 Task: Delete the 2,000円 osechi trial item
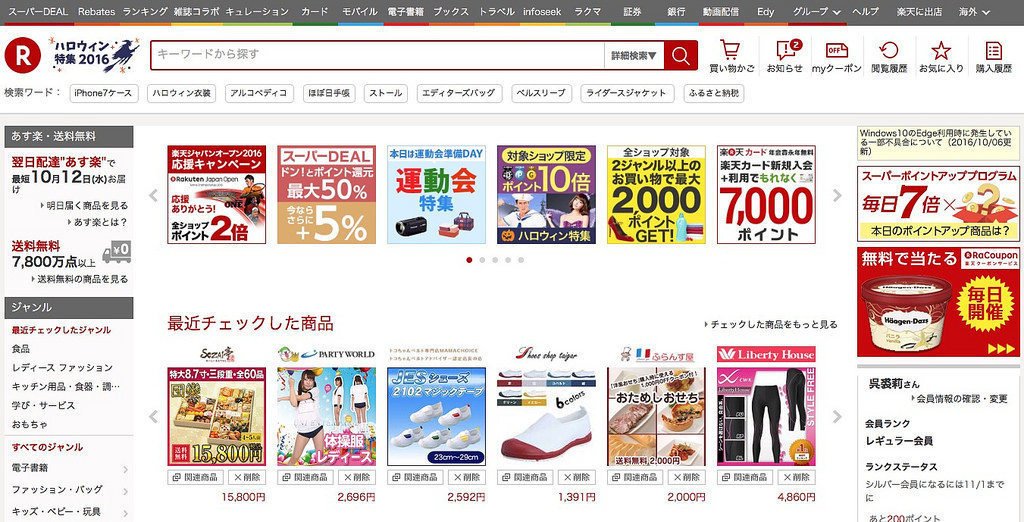click(686, 477)
